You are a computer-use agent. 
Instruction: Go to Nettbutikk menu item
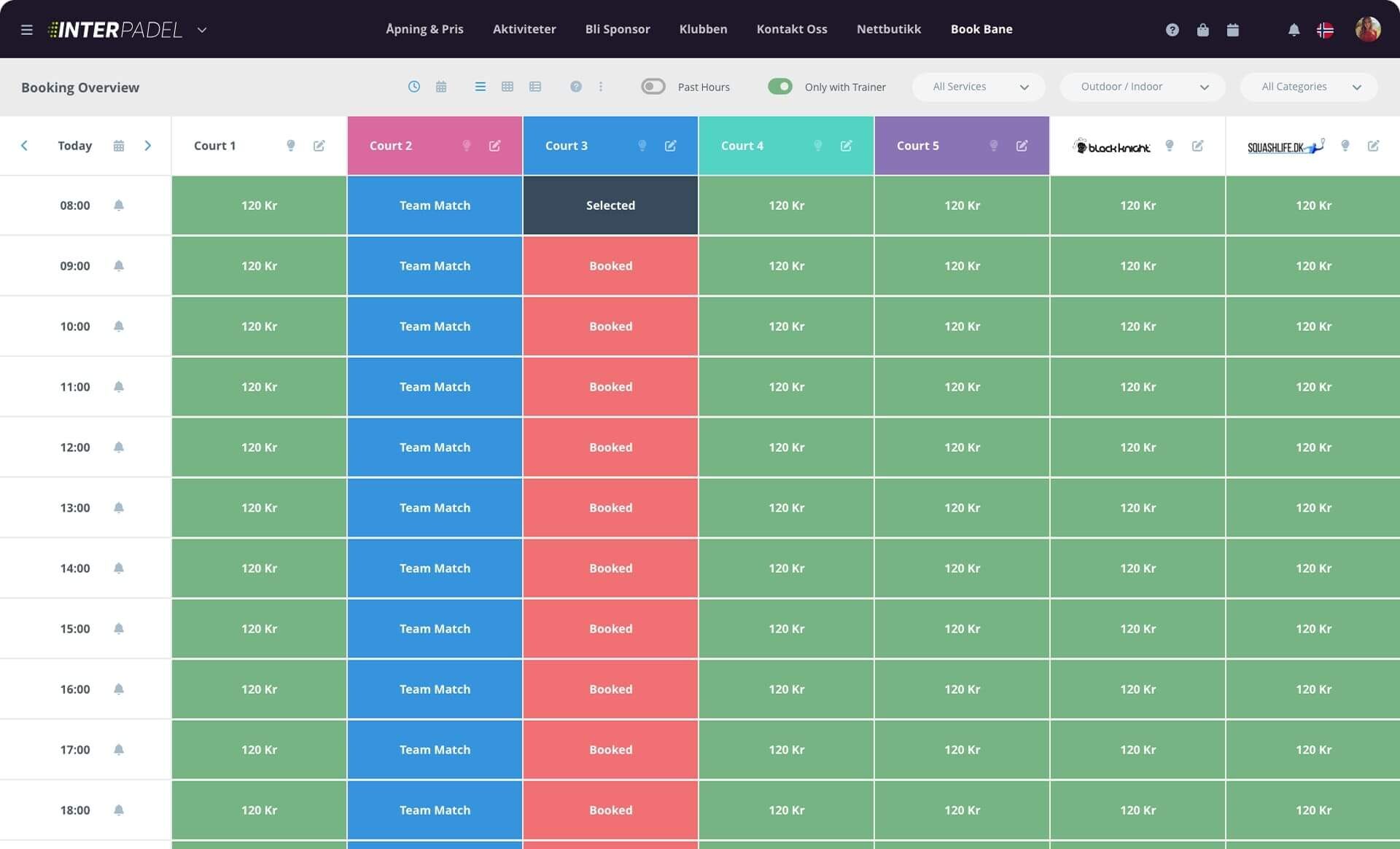[888, 29]
